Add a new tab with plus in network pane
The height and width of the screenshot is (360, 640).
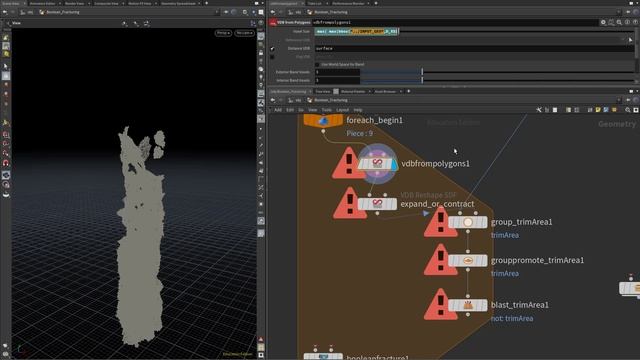click(409, 91)
